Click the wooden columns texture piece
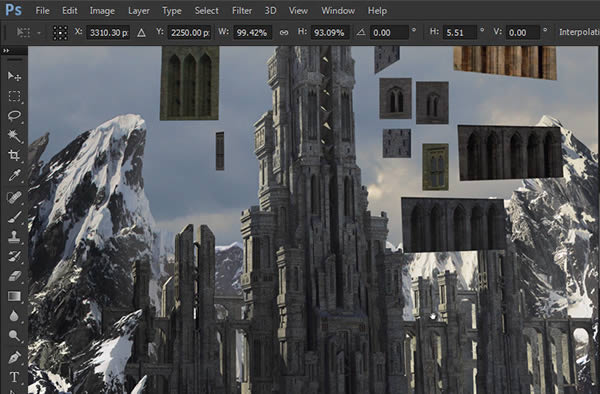Image resolution: width=600 pixels, height=394 pixels. coord(505,63)
